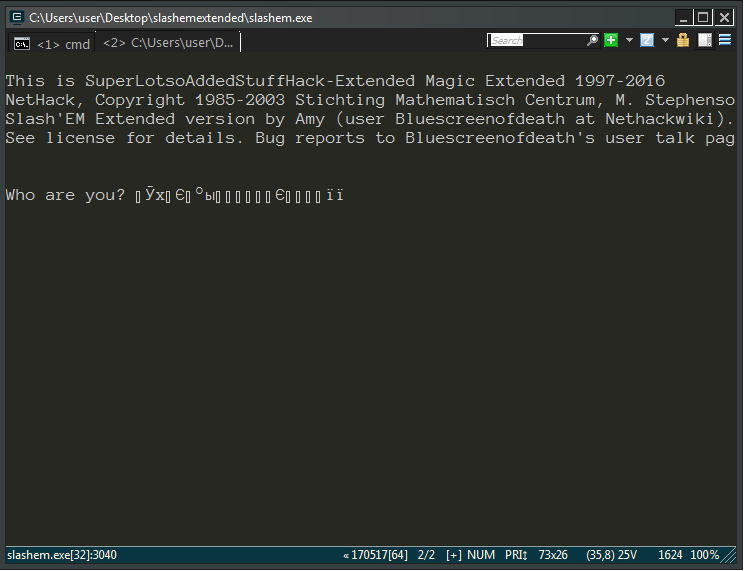Click cmd console icon on first tab

22,44
